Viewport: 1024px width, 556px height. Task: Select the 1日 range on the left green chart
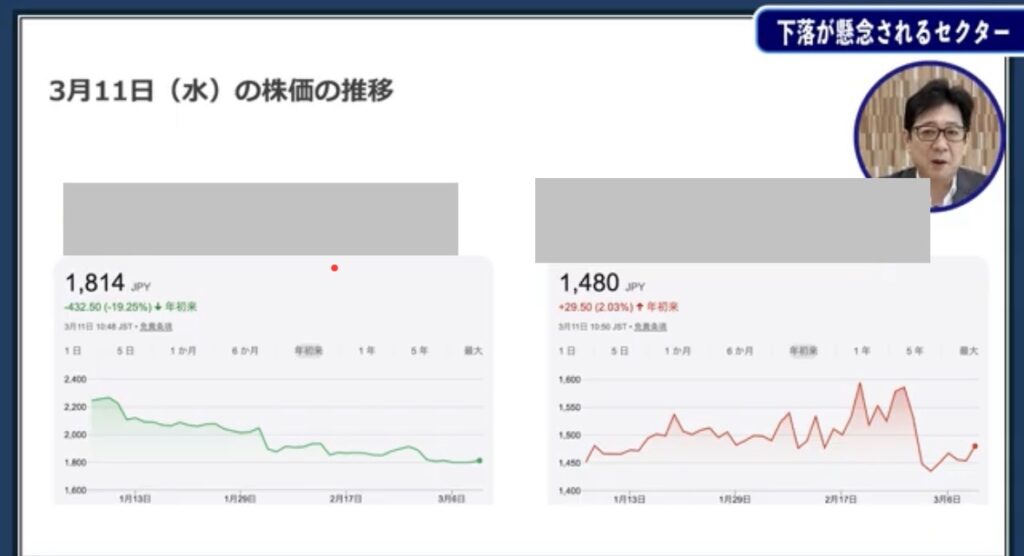click(x=73, y=351)
